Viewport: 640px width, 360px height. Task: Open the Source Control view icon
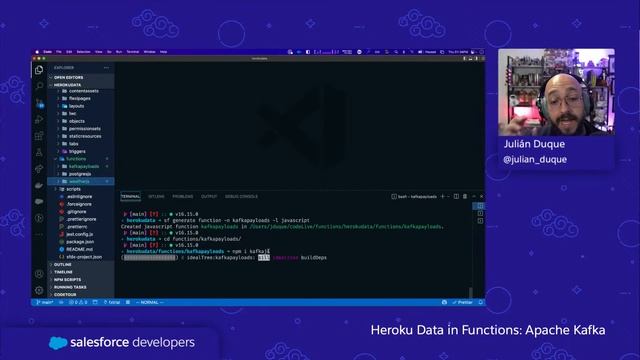(x=39, y=103)
